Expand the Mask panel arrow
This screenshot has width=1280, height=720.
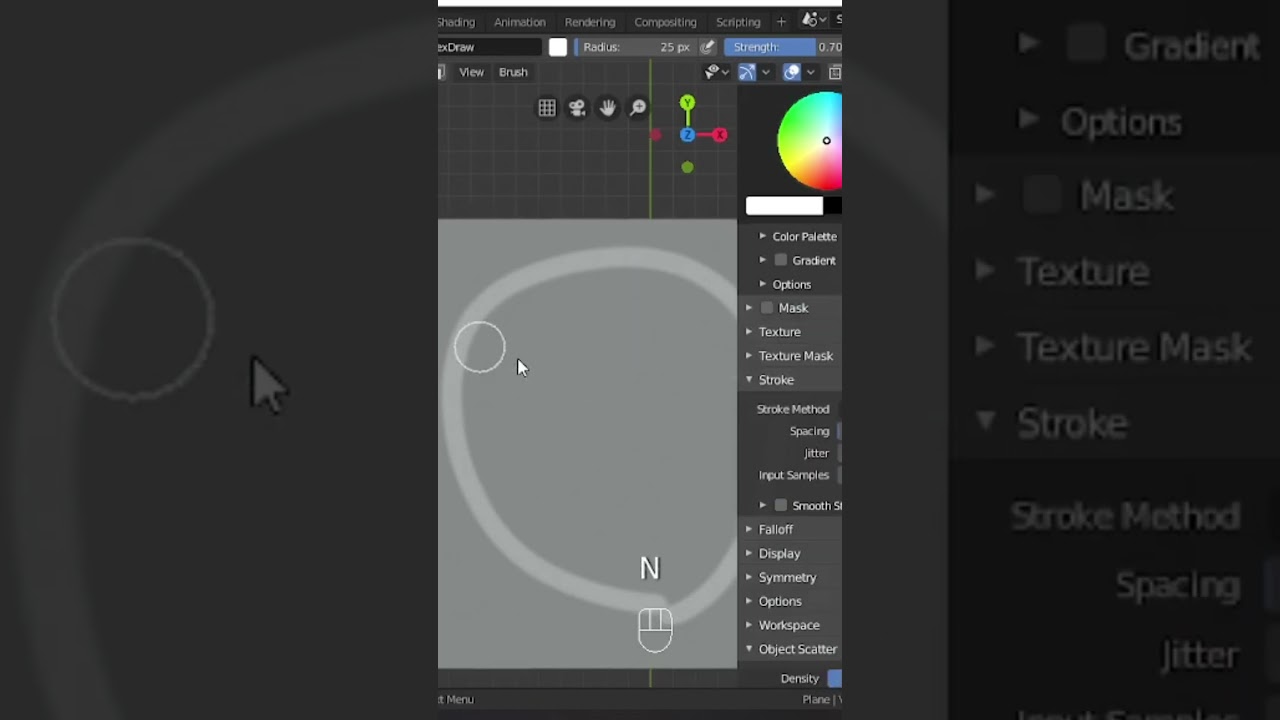tap(749, 308)
